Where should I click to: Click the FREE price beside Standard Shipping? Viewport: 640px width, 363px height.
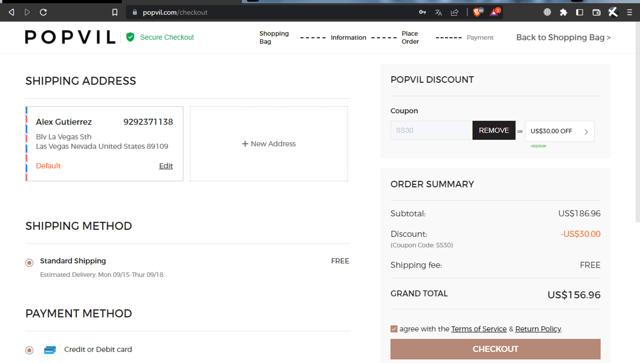point(340,261)
